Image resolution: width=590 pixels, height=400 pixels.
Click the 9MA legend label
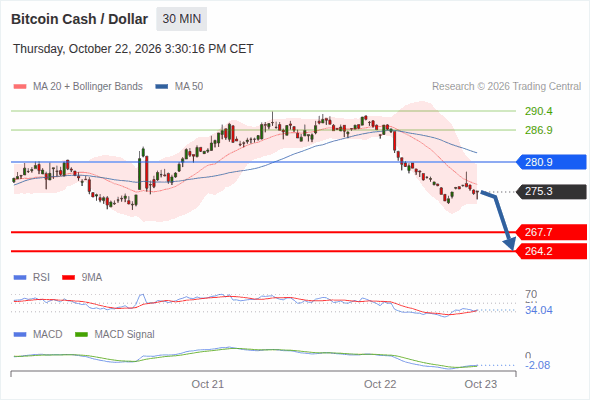pyautogui.click(x=92, y=278)
